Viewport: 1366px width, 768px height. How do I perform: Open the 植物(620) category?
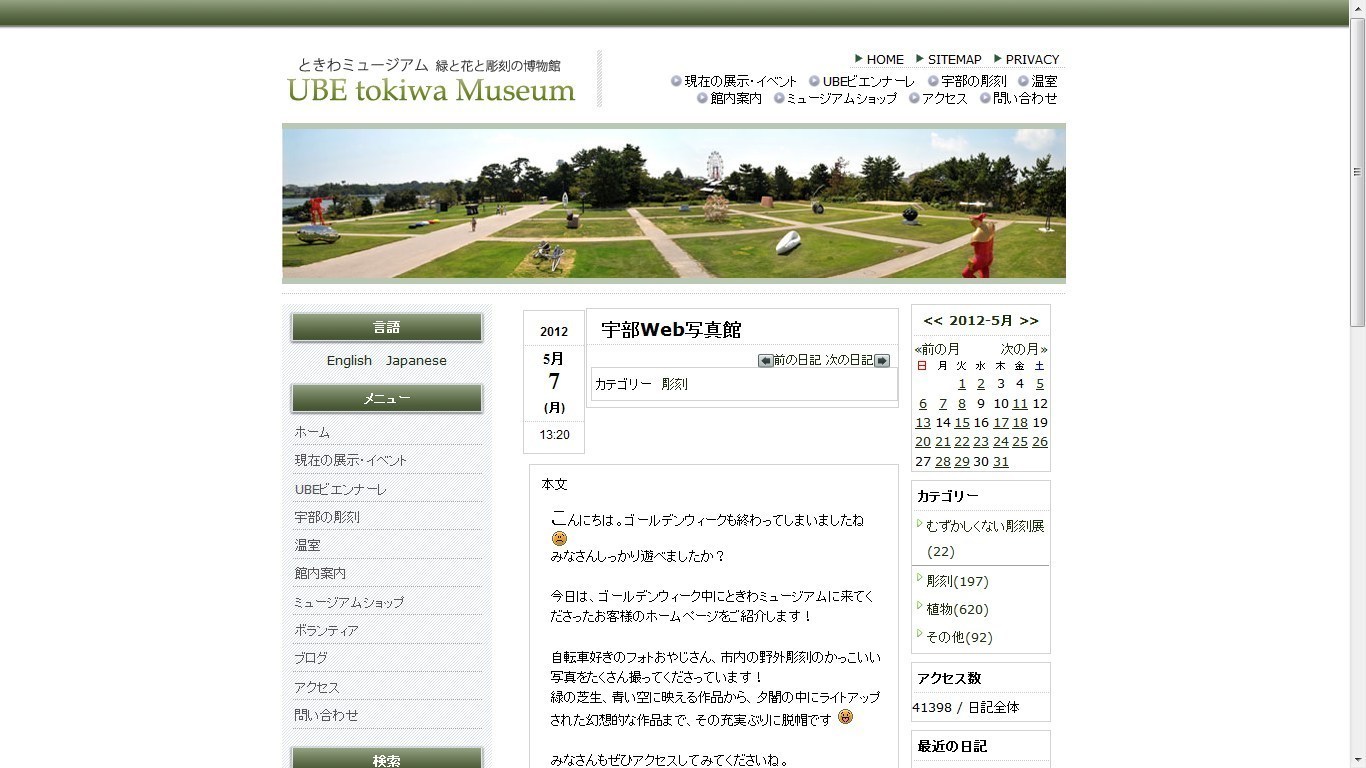pos(957,610)
